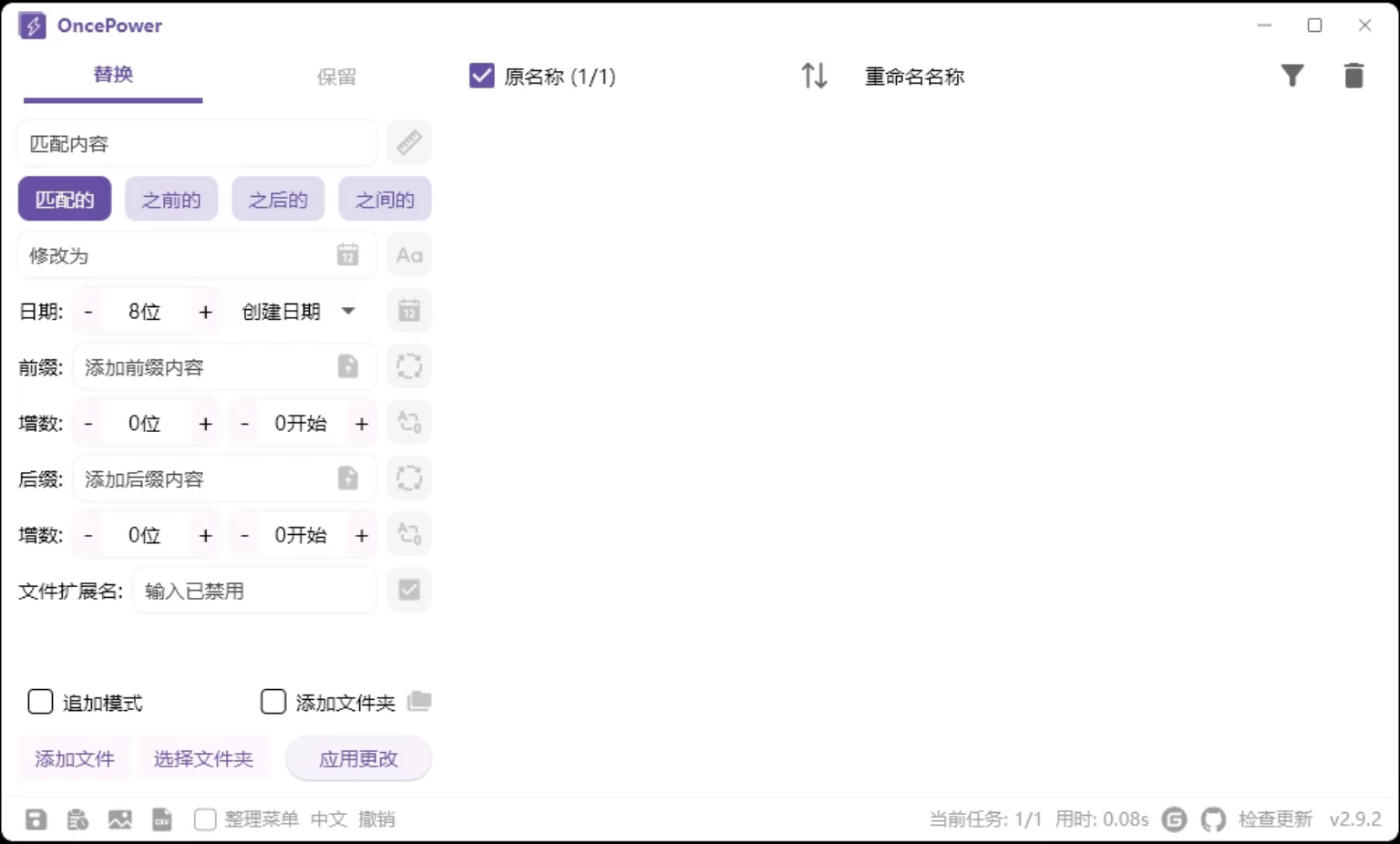The image size is (1400, 844).
Task: Click the sort arrows beside 重命名名称
Action: (814, 76)
